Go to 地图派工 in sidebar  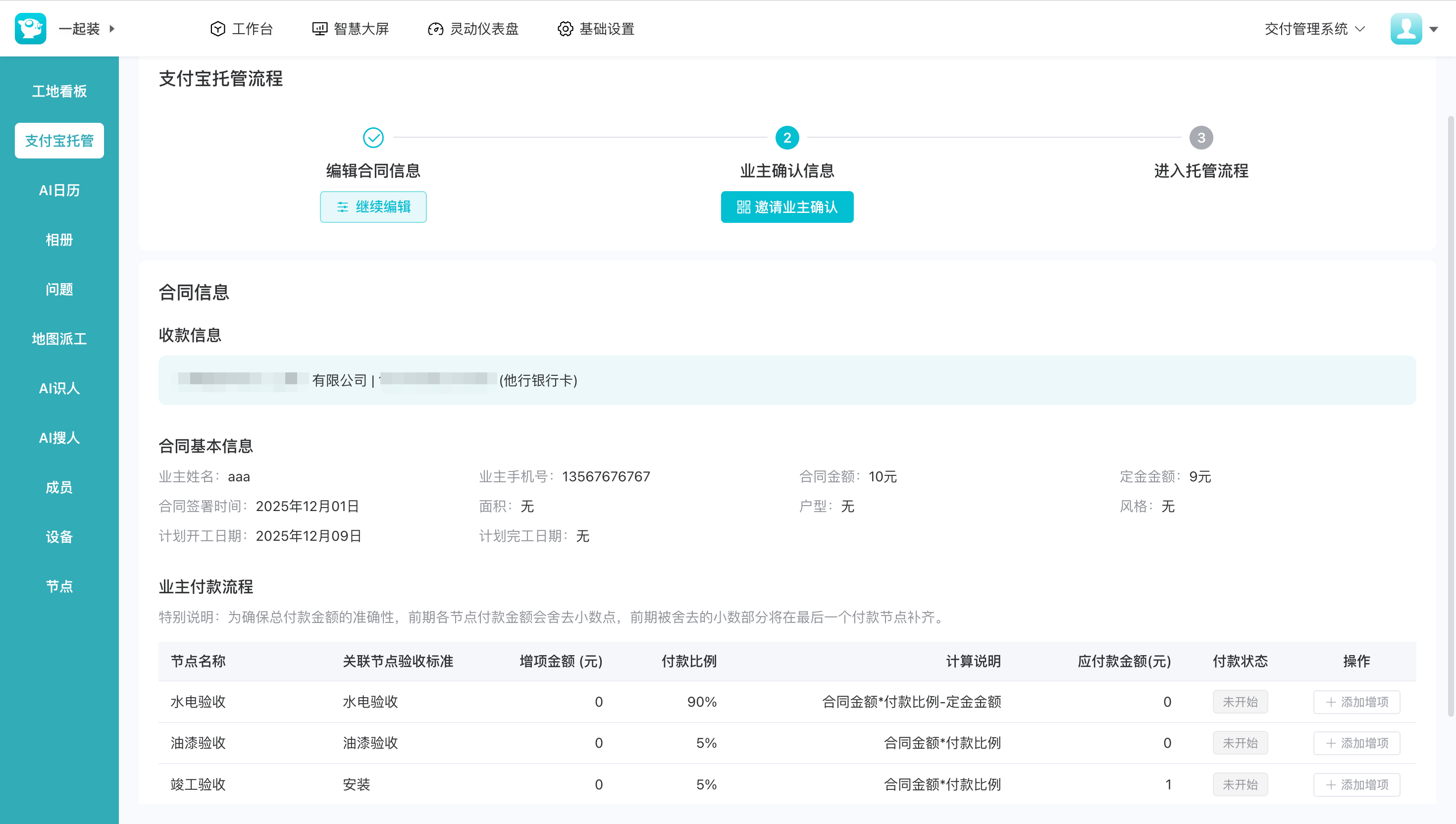pyautogui.click(x=59, y=338)
